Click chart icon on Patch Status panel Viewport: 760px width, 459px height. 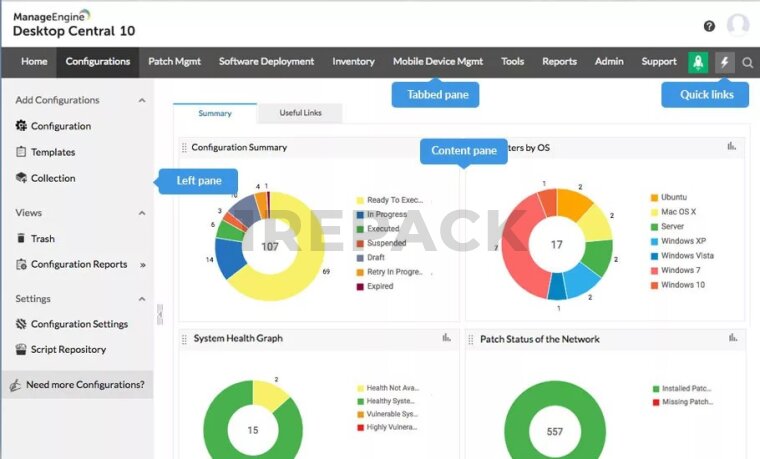732,338
